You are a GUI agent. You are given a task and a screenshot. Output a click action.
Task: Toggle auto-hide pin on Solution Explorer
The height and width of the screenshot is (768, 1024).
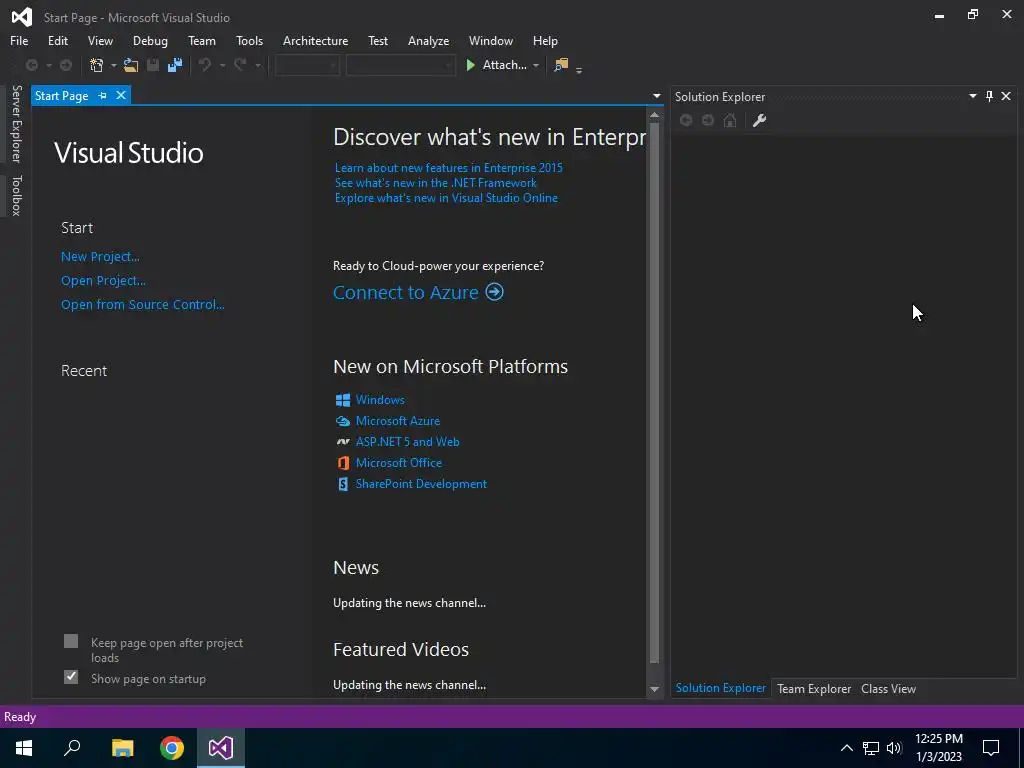coord(989,97)
